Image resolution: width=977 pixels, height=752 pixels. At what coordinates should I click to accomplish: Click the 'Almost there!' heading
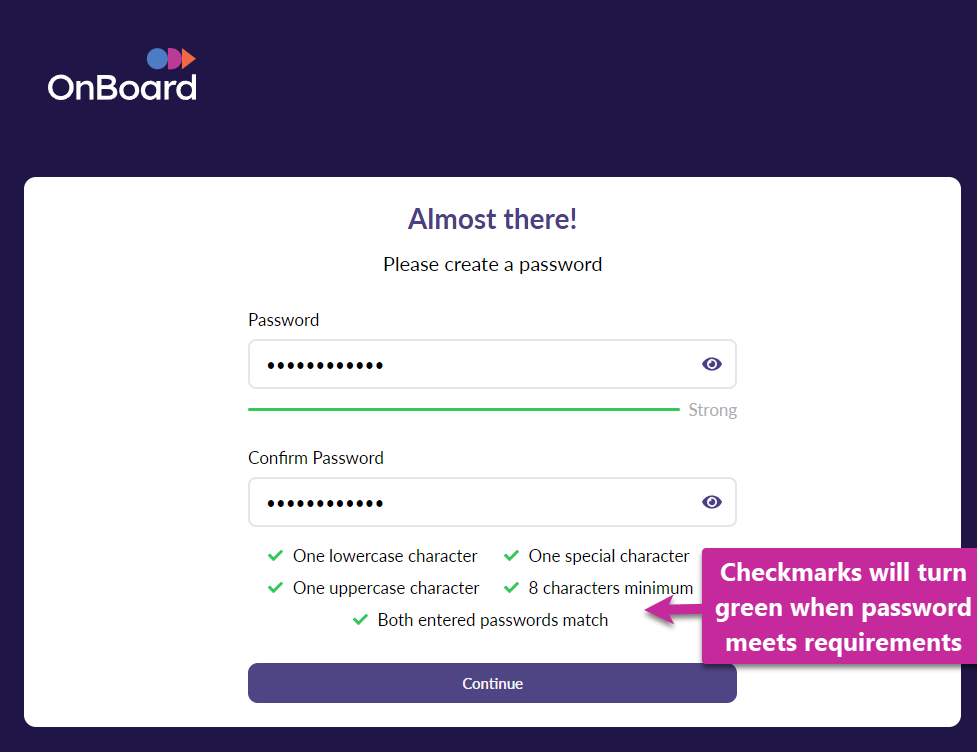[x=492, y=219]
